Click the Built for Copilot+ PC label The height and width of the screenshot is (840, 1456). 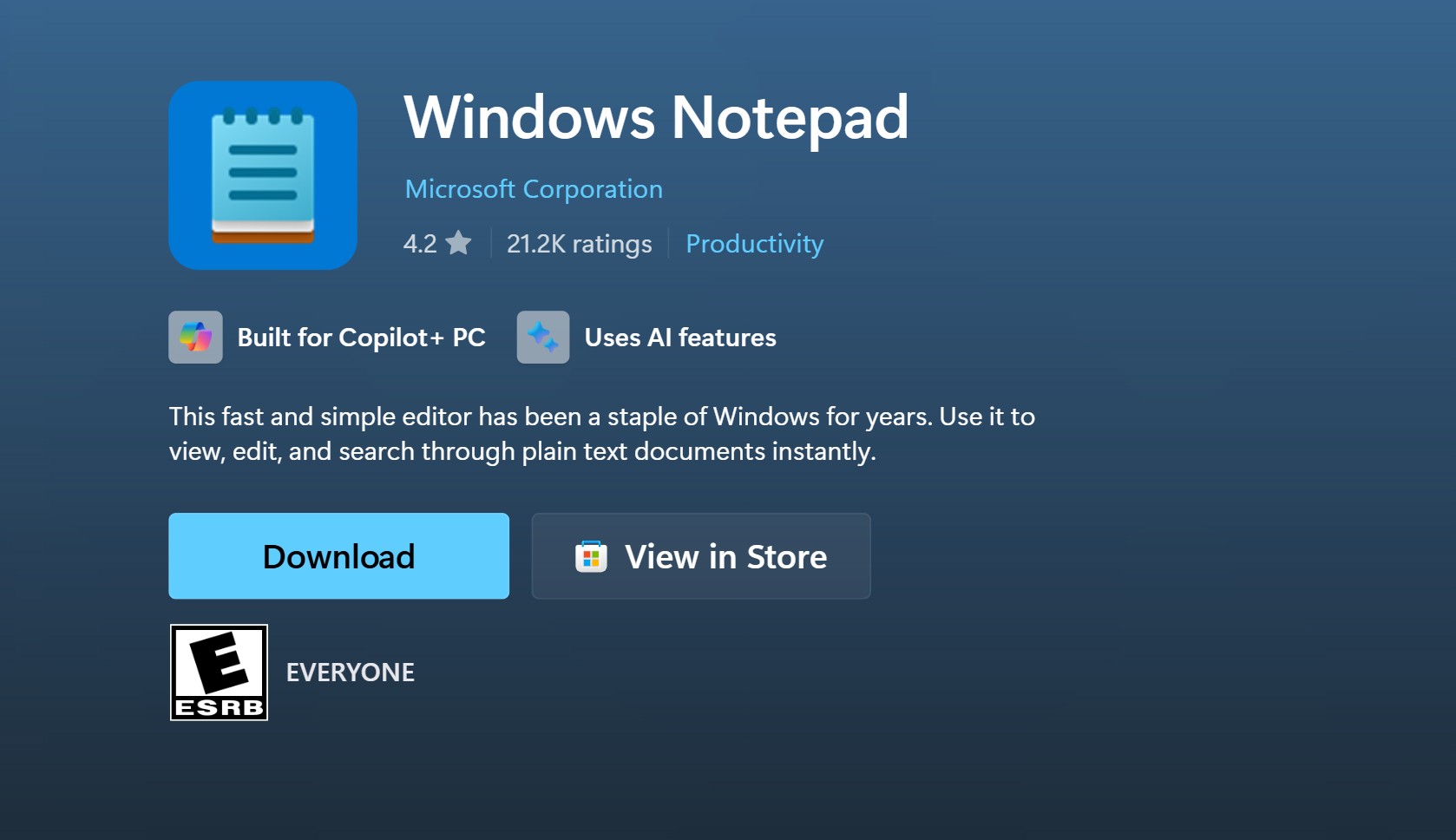363,338
